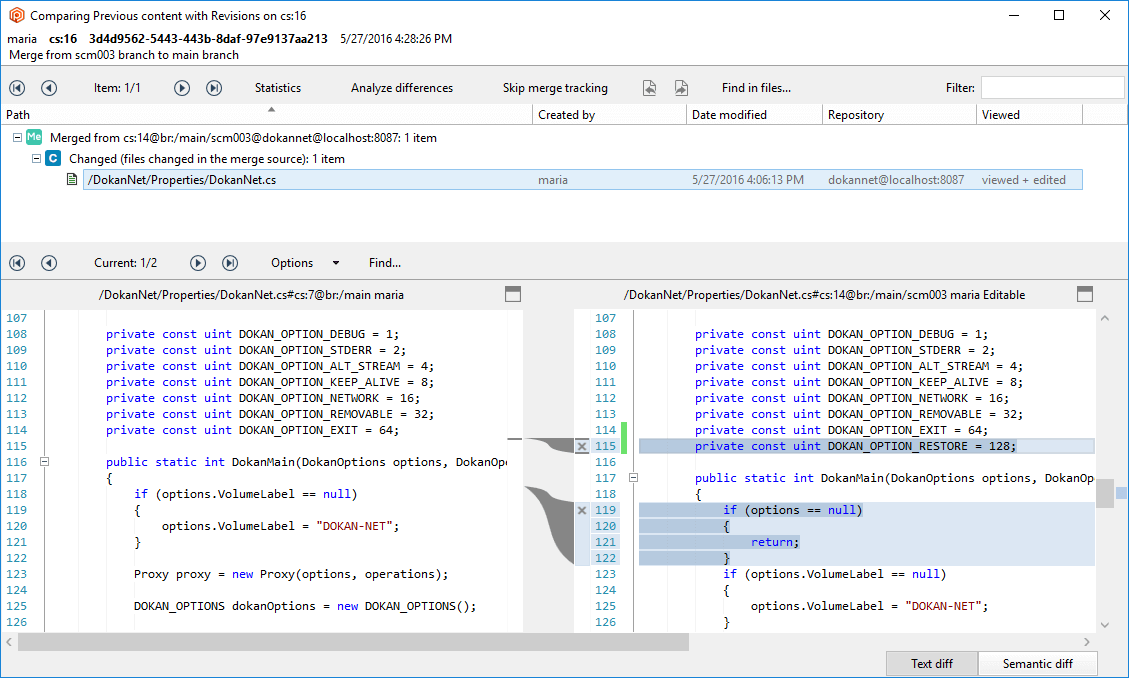Go to previous item in top toolbar
This screenshot has width=1129, height=678.
pos(49,88)
